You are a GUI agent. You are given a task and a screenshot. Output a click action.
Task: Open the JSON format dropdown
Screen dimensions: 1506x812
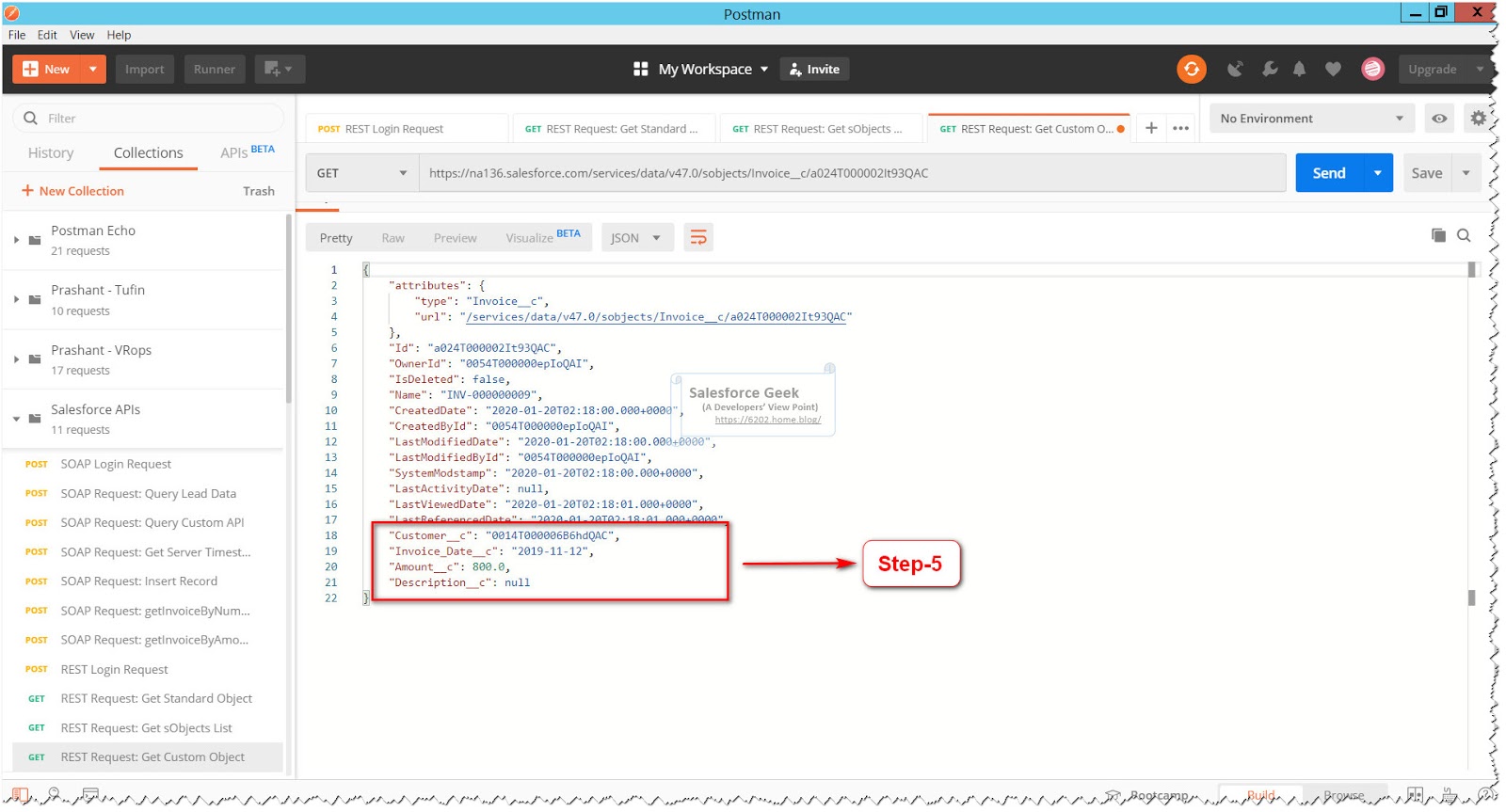click(x=636, y=237)
